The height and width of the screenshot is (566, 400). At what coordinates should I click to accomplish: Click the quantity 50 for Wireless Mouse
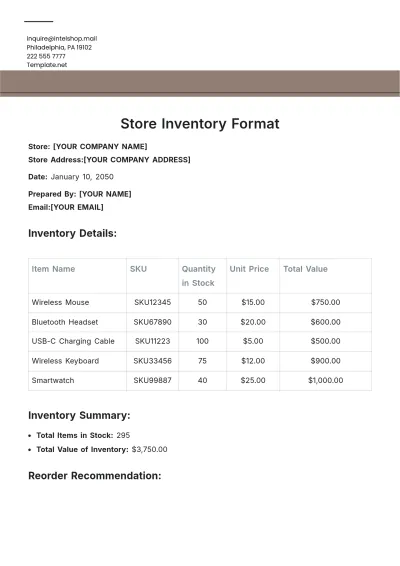point(202,302)
